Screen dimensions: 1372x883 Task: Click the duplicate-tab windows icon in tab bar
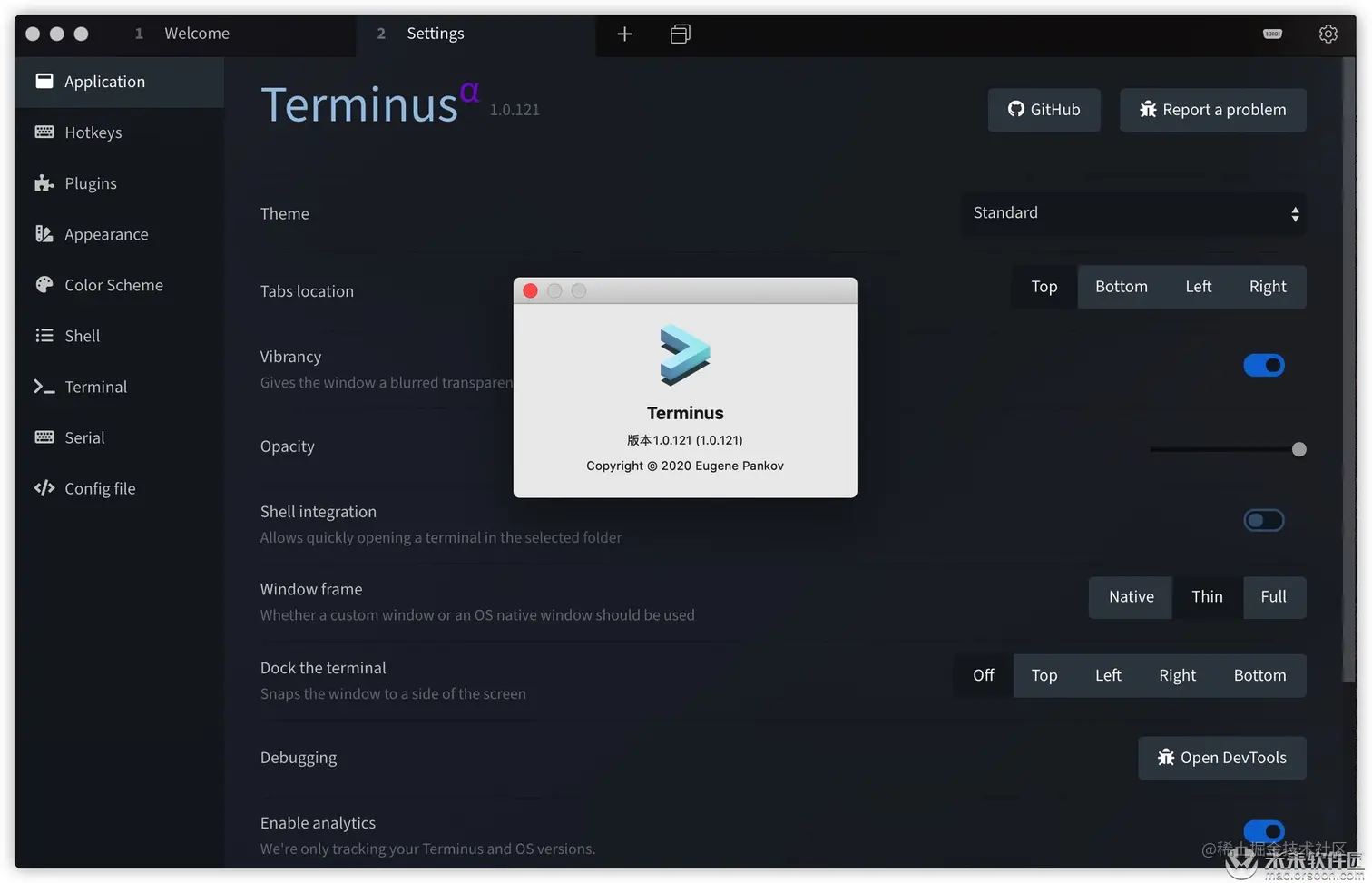click(x=680, y=34)
